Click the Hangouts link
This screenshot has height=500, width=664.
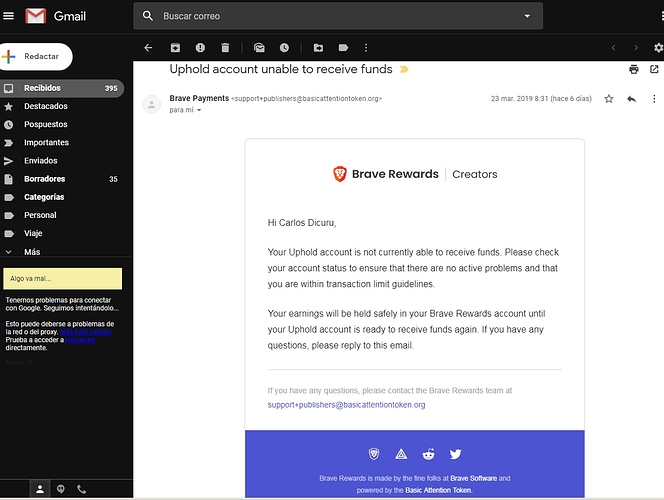[x=80, y=340]
